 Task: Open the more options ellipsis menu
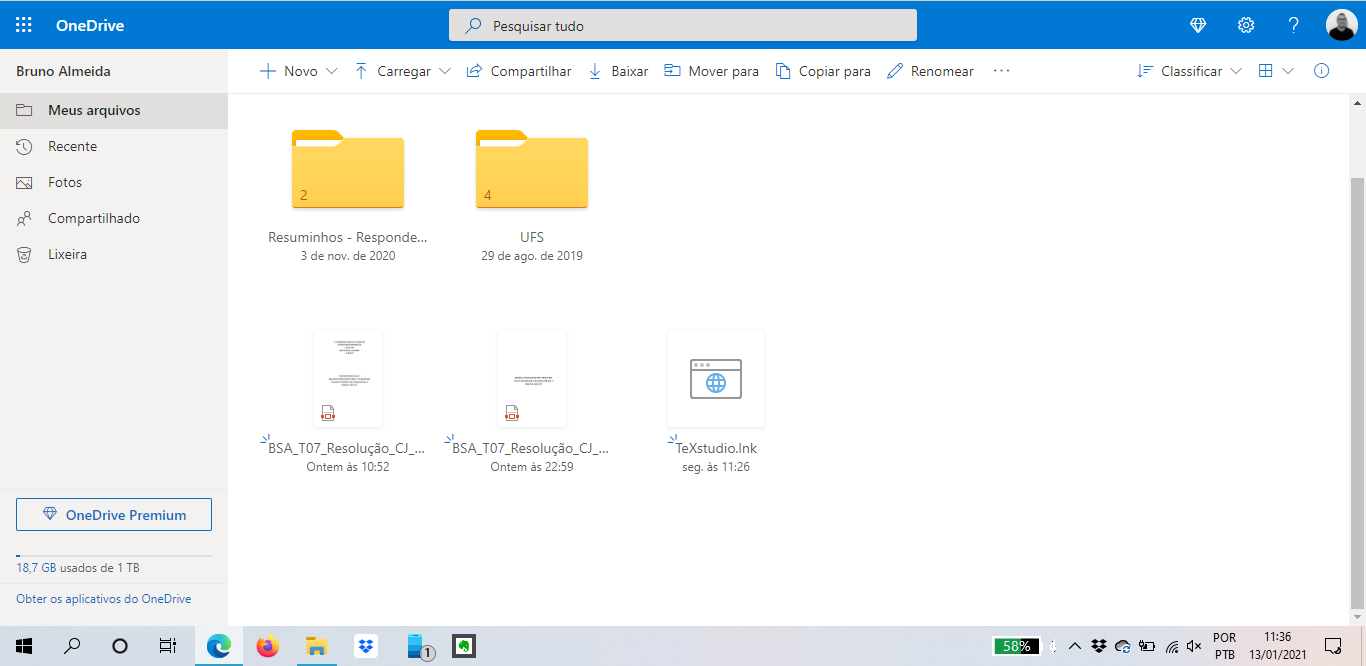tap(1001, 71)
